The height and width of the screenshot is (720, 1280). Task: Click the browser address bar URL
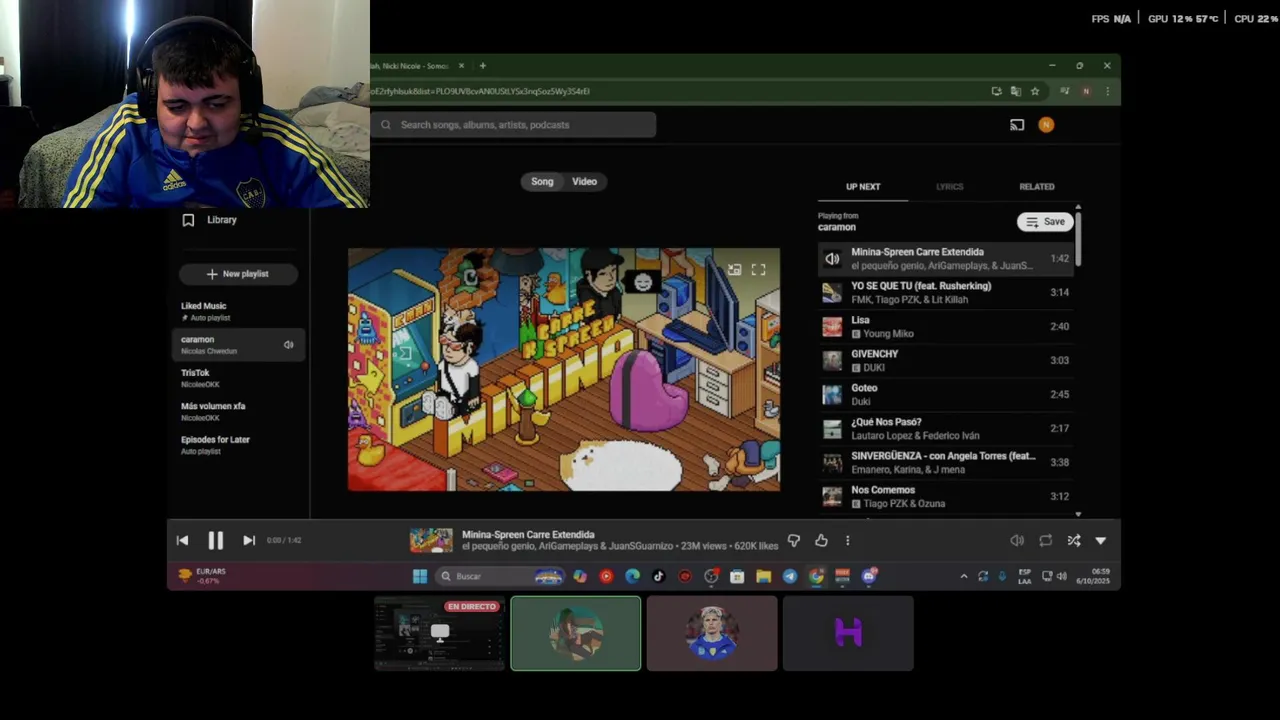tap(480, 91)
